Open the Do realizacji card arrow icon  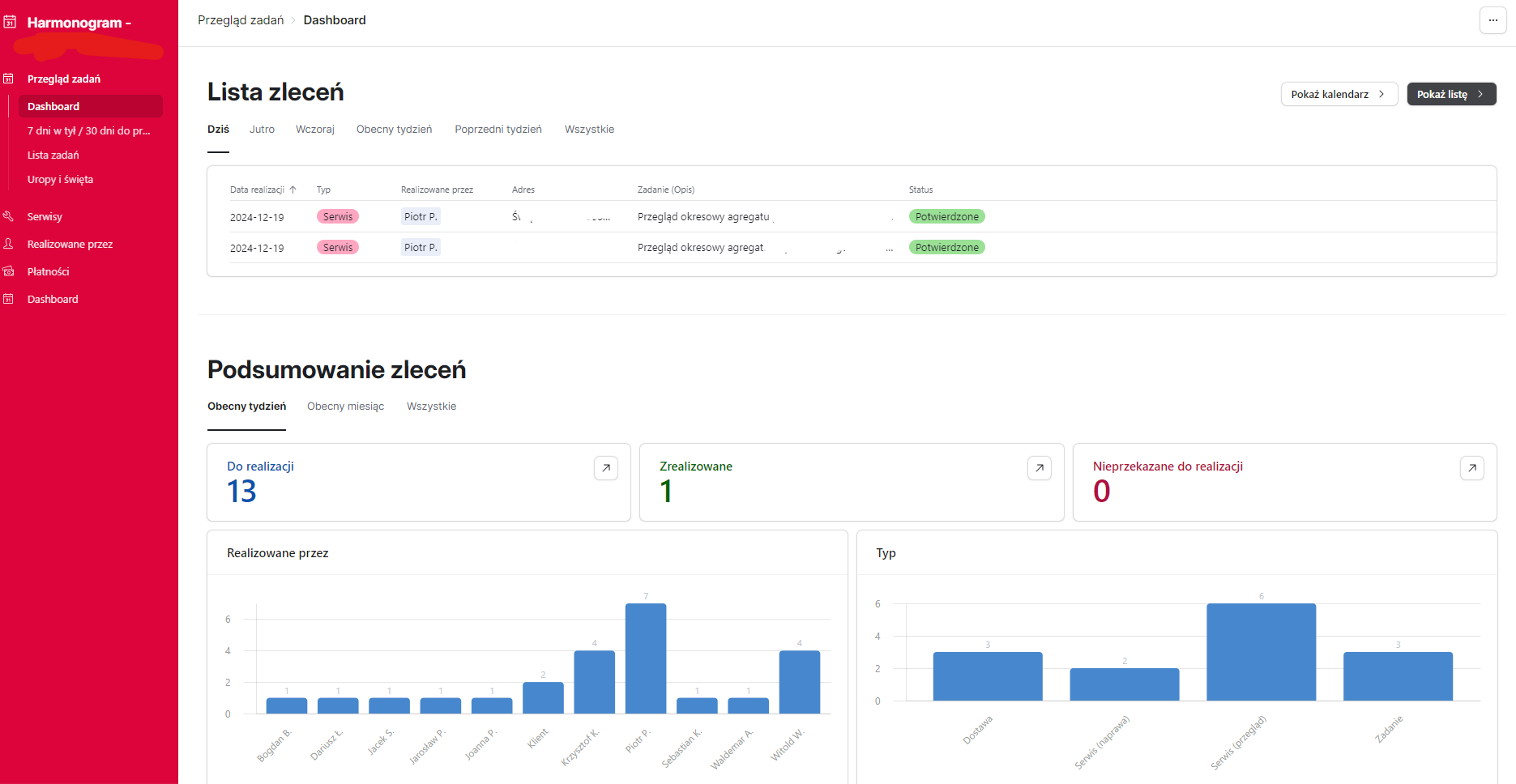pos(606,468)
